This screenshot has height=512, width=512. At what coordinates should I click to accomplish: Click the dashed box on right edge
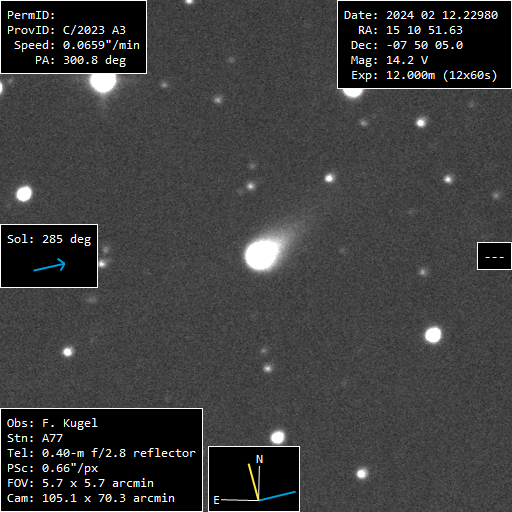tap(494, 256)
